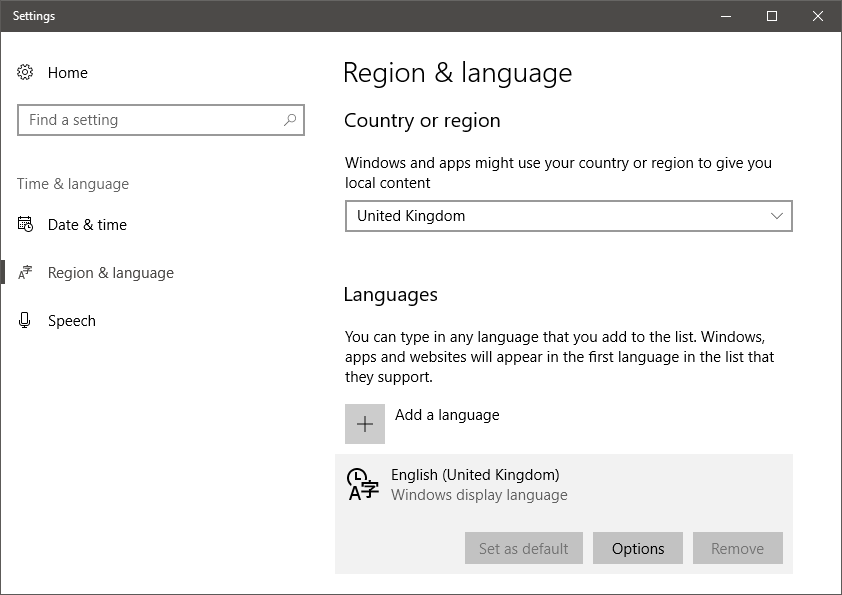Go to the Date & time section
Image resolution: width=842 pixels, height=595 pixels.
(x=87, y=225)
